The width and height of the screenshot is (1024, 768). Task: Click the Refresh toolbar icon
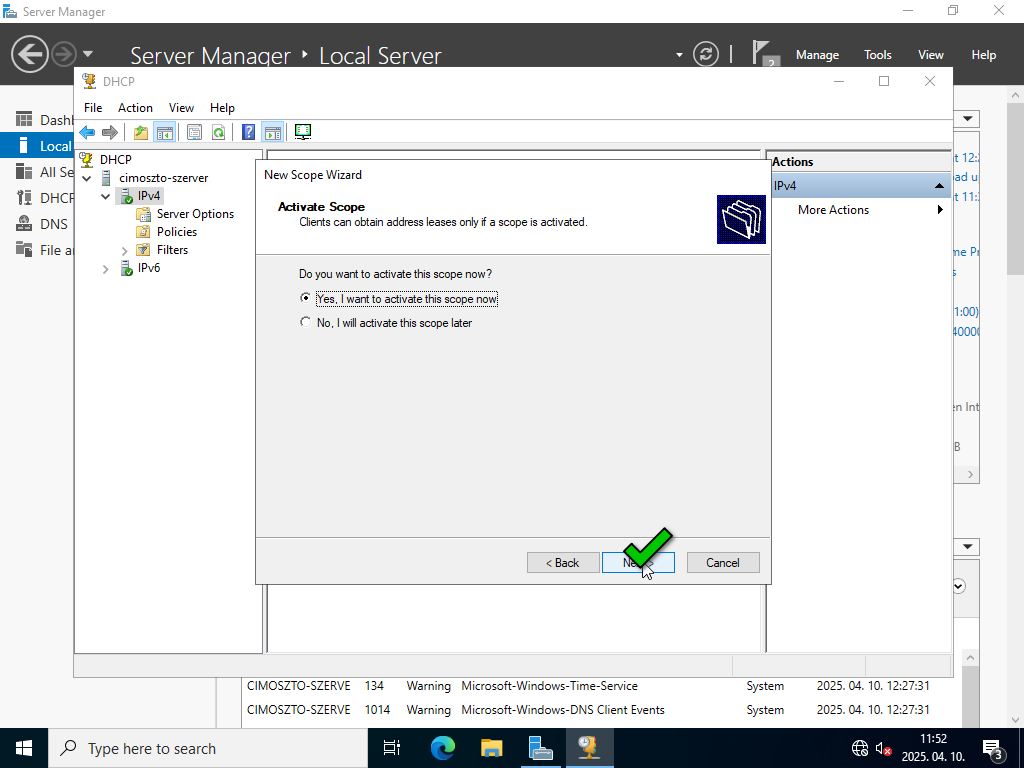tap(218, 132)
